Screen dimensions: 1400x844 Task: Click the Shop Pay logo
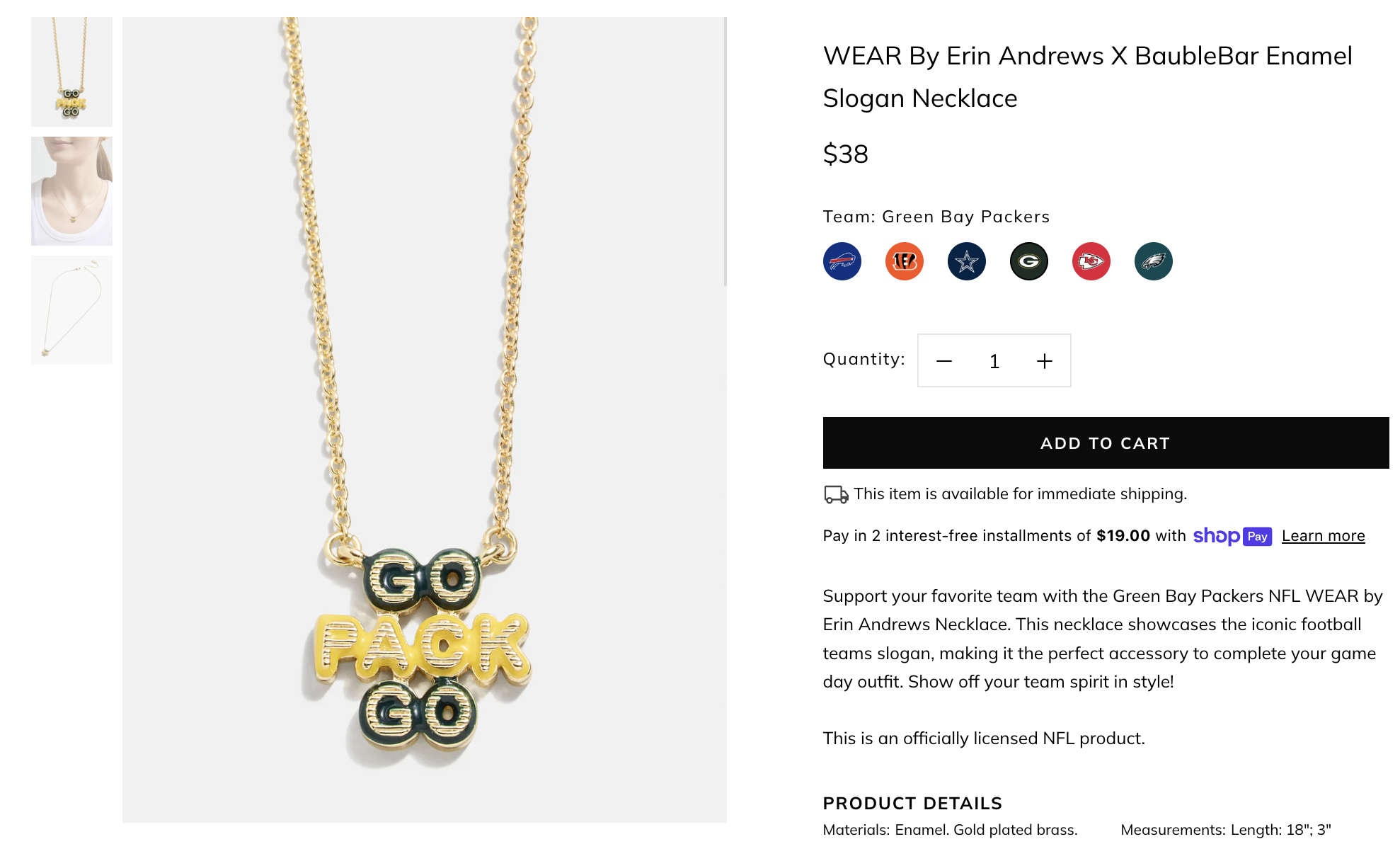(1232, 536)
